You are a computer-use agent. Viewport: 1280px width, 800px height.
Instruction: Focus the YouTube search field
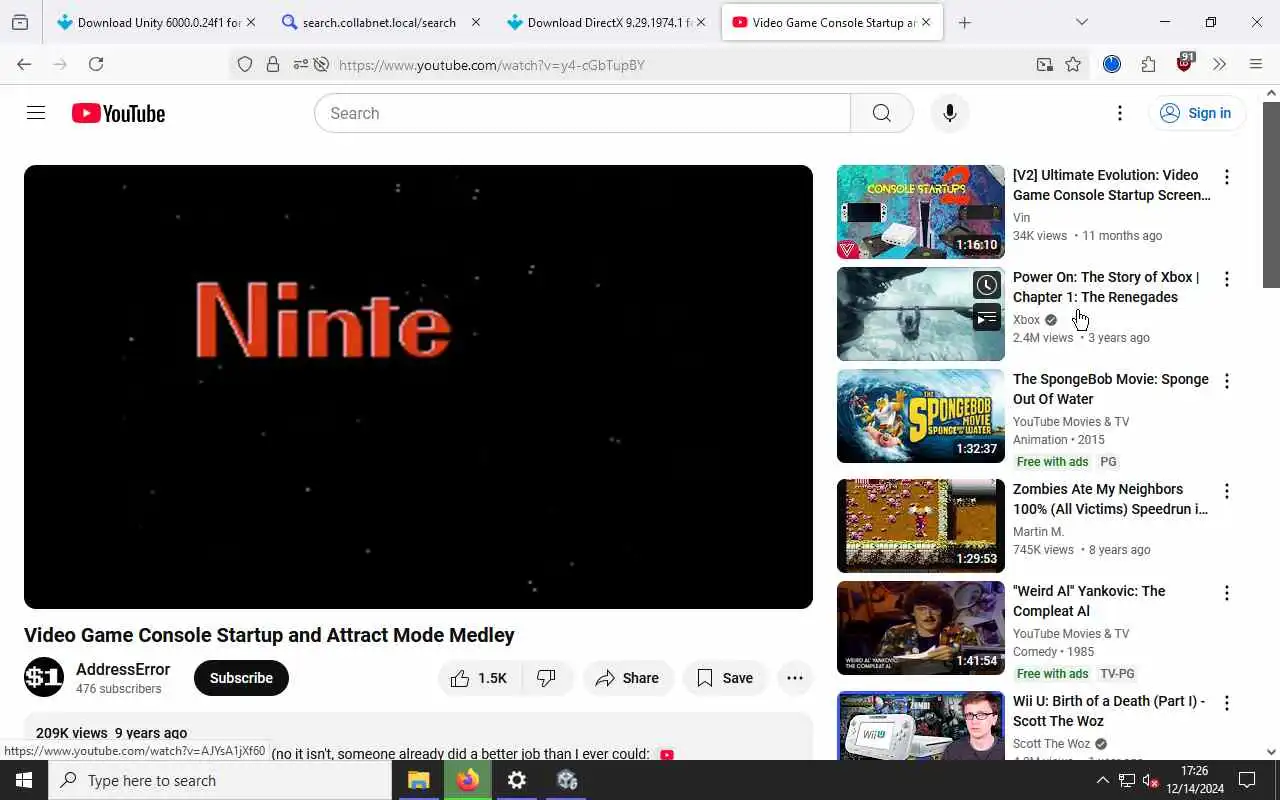coord(582,113)
